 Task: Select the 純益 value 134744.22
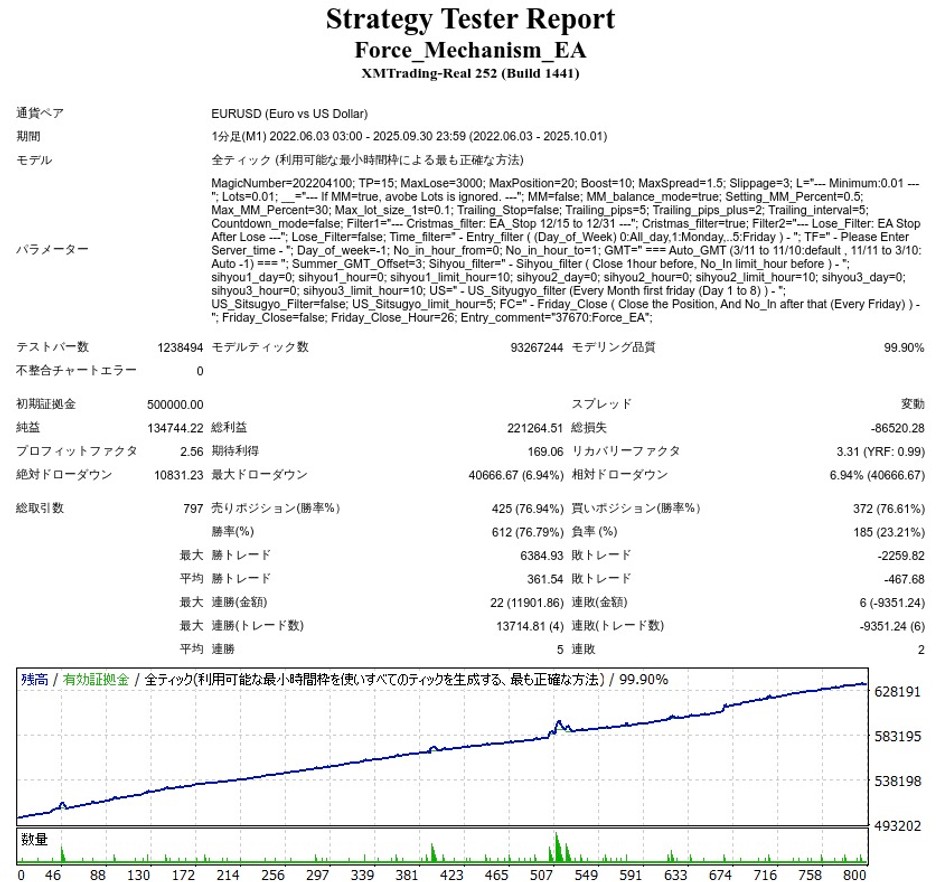[x=175, y=428]
